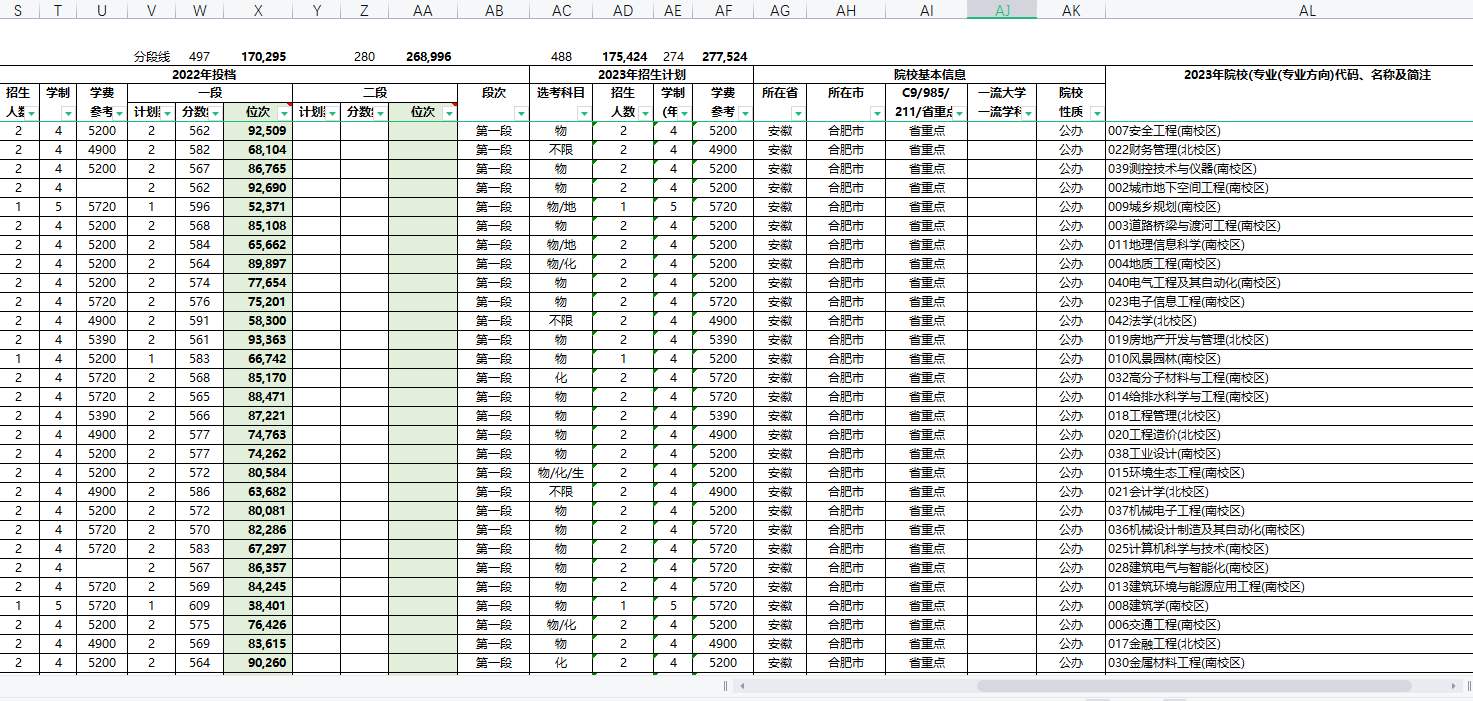Click horizontal scrollbar left arrow
Viewport: 1473px width, 701px height.
[x=741, y=686]
